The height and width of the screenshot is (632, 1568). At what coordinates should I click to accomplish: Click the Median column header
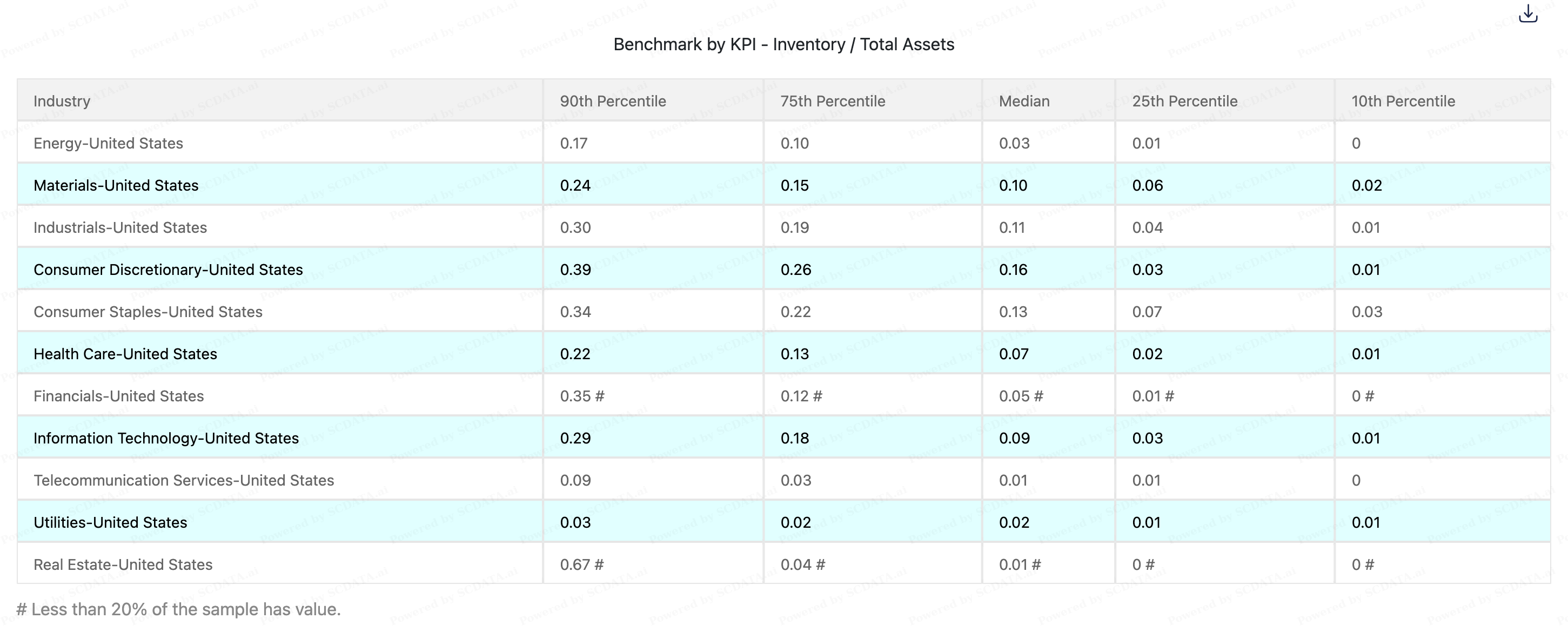click(x=1024, y=101)
